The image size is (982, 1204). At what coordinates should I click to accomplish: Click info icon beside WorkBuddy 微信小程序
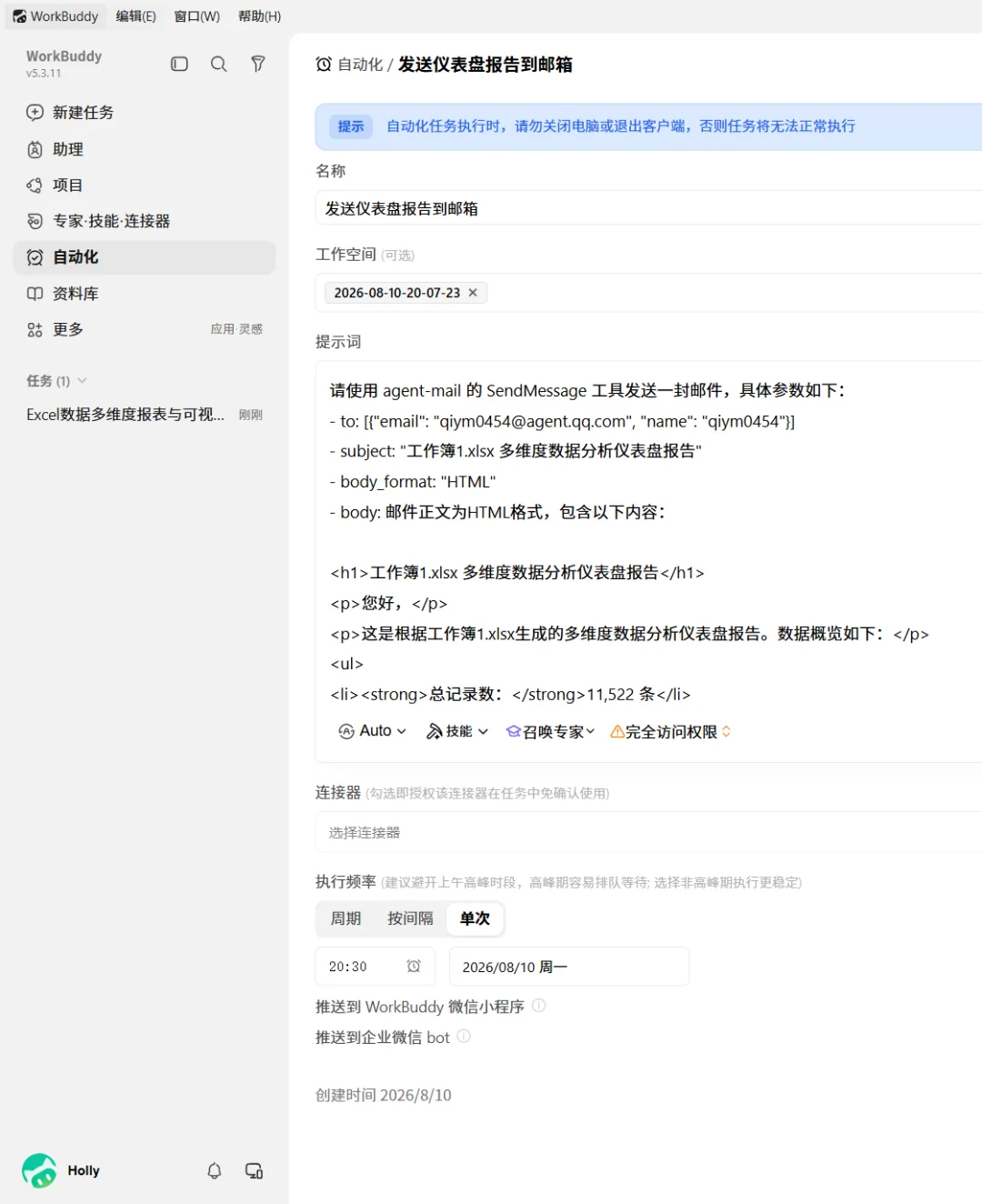click(538, 1006)
